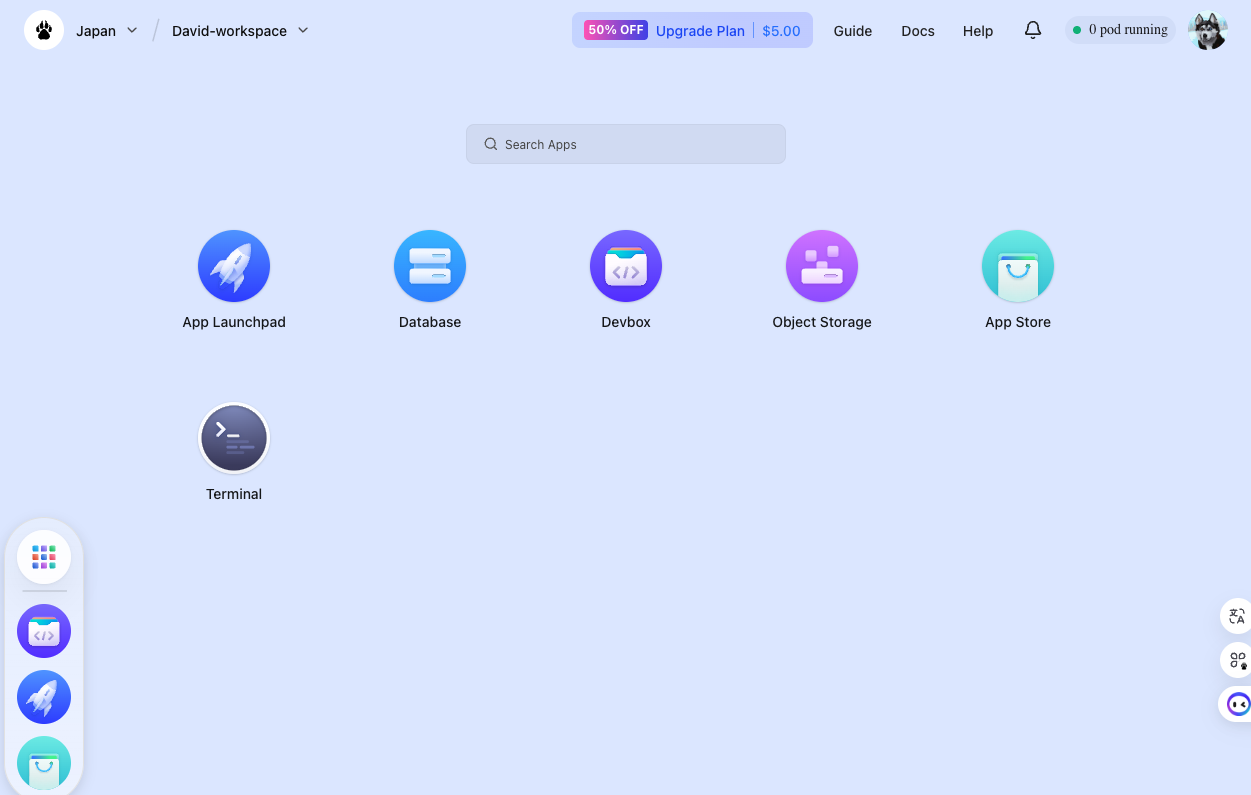Open Object Storage app
Image resolution: width=1251 pixels, height=795 pixels.
[822, 266]
